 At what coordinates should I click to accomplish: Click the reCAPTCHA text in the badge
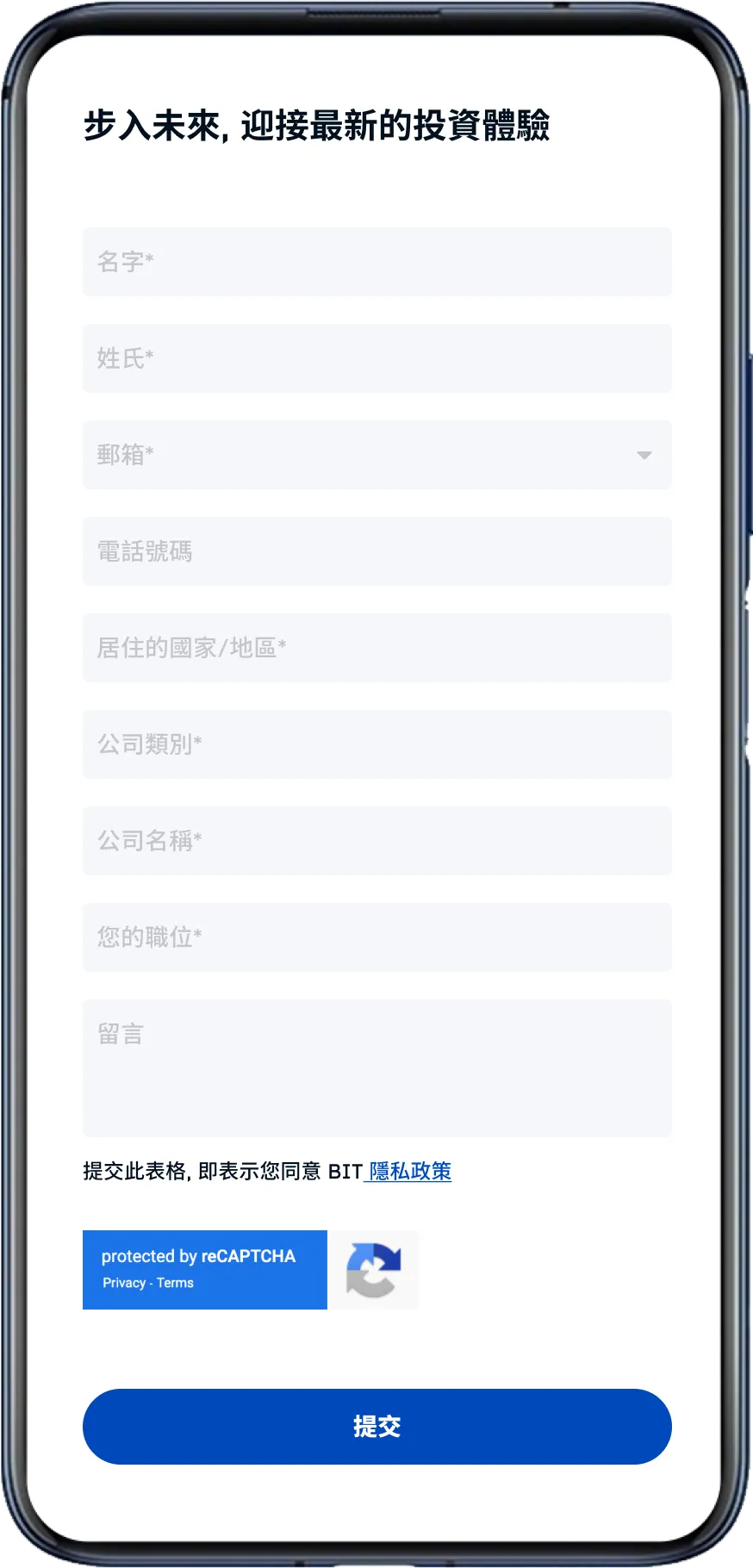click(x=248, y=1256)
